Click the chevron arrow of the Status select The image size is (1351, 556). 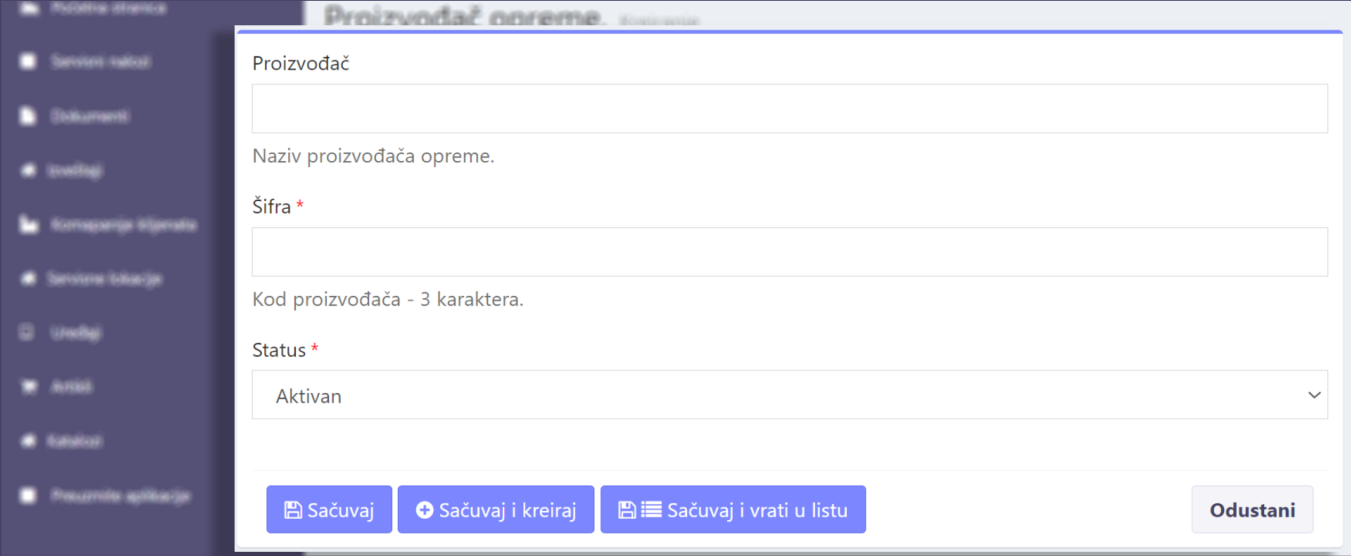(1314, 396)
